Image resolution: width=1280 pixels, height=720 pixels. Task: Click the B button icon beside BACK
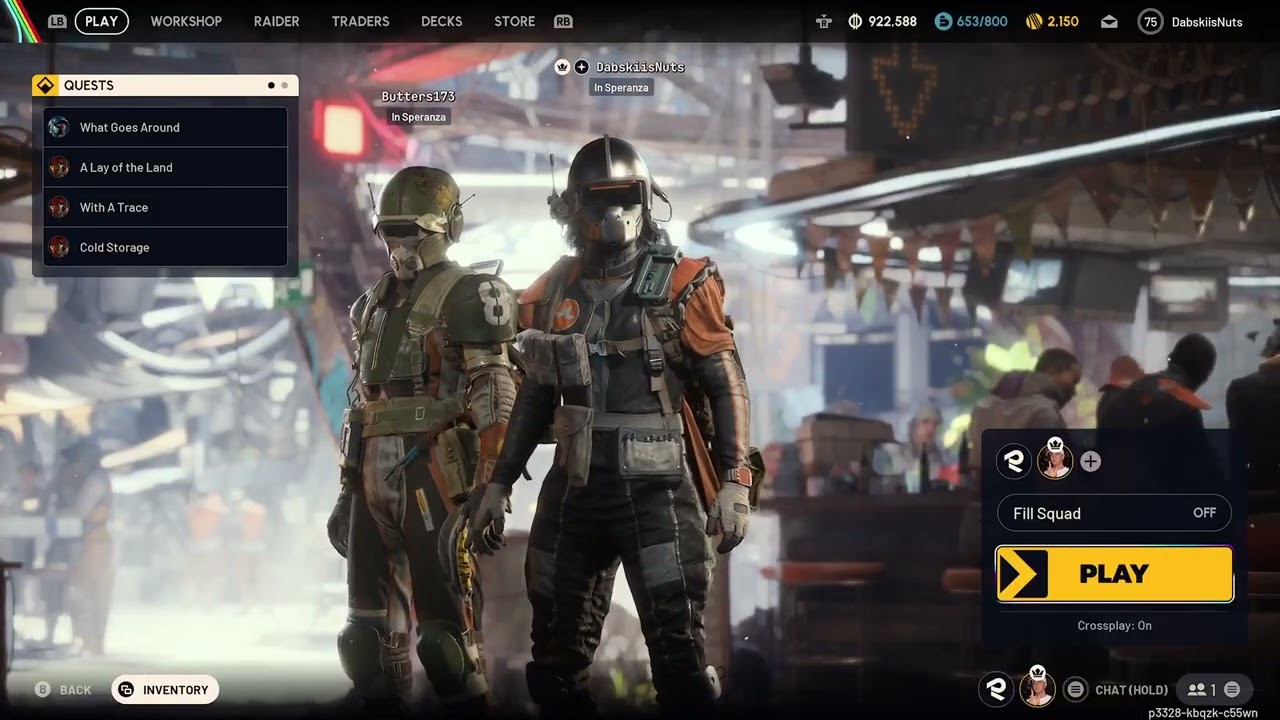pyautogui.click(x=43, y=689)
